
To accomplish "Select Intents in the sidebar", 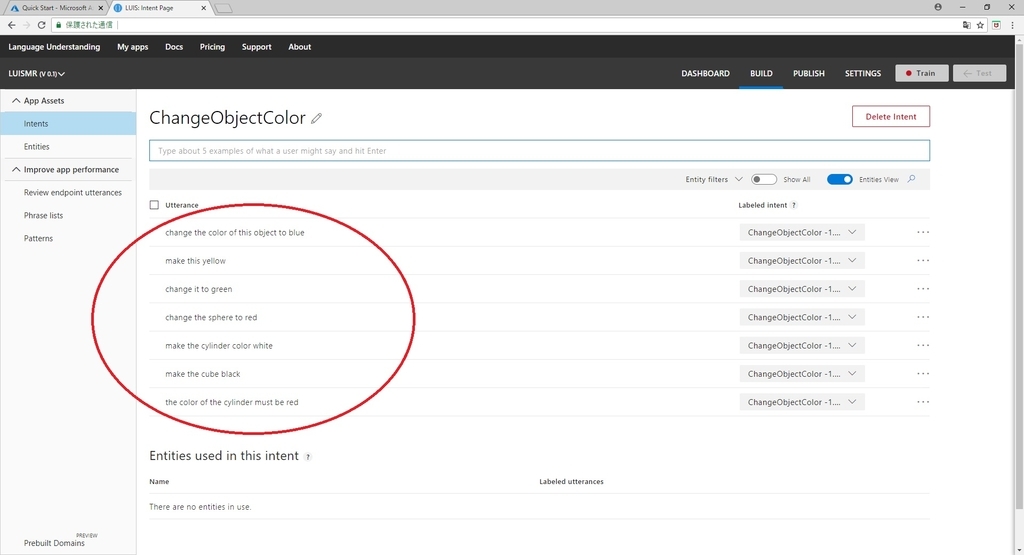I will [x=68, y=123].
